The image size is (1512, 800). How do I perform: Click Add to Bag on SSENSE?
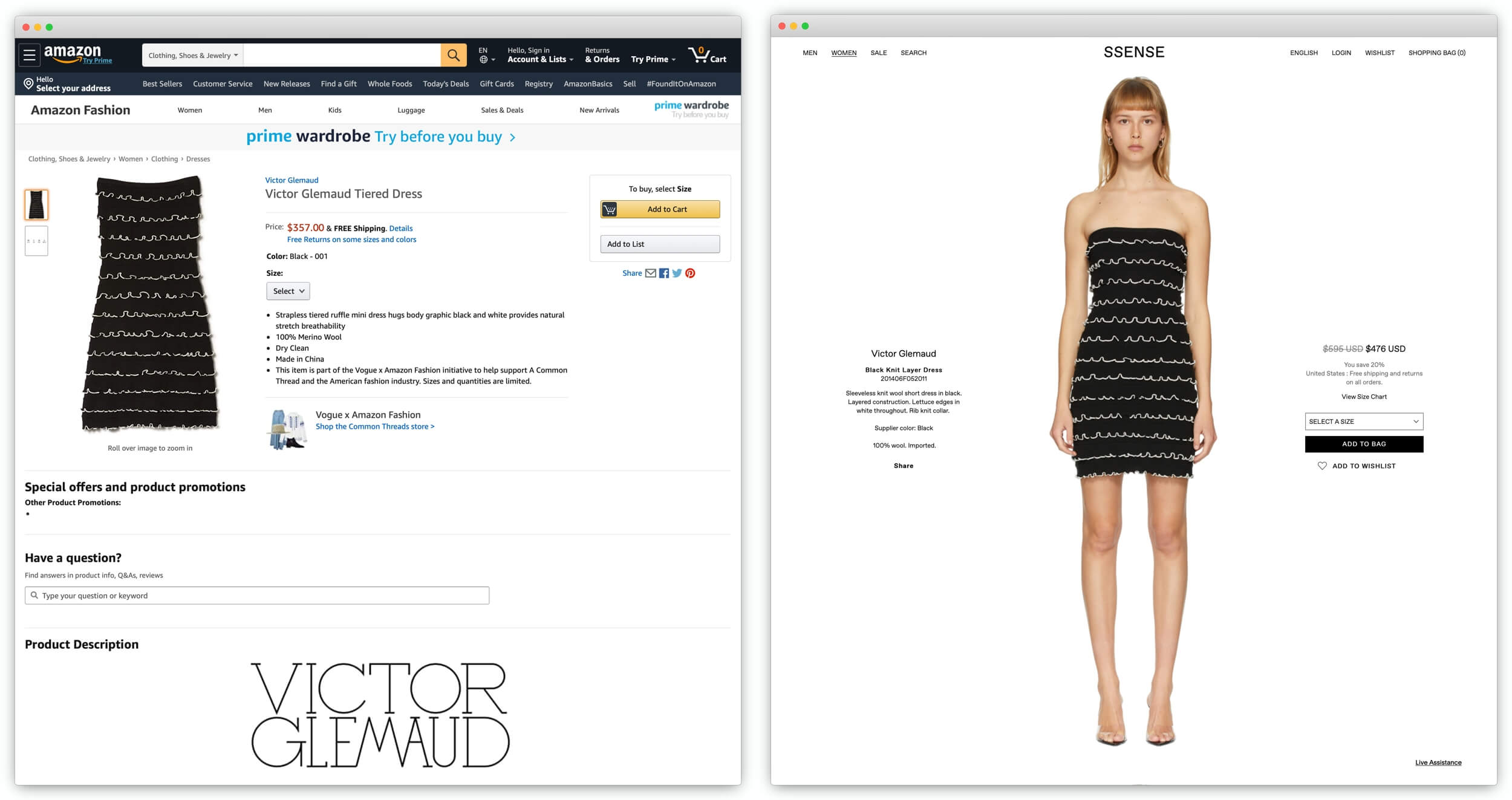click(1362, 444)
